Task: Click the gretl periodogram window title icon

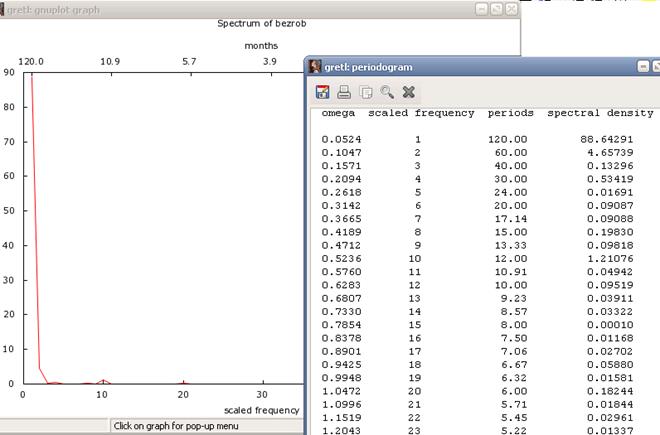Action: tap(315, 67)
